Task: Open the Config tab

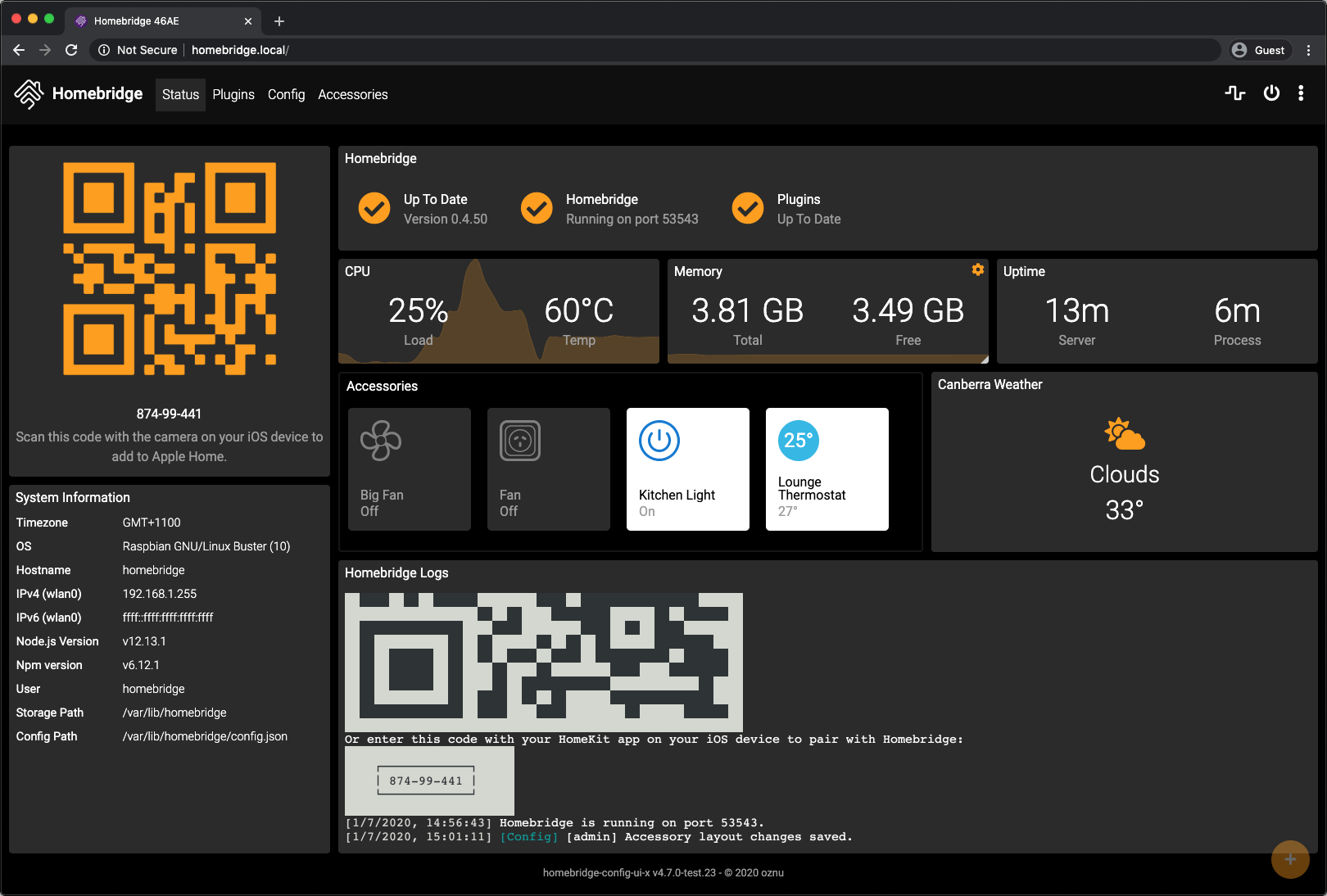Action: (286, 95)
